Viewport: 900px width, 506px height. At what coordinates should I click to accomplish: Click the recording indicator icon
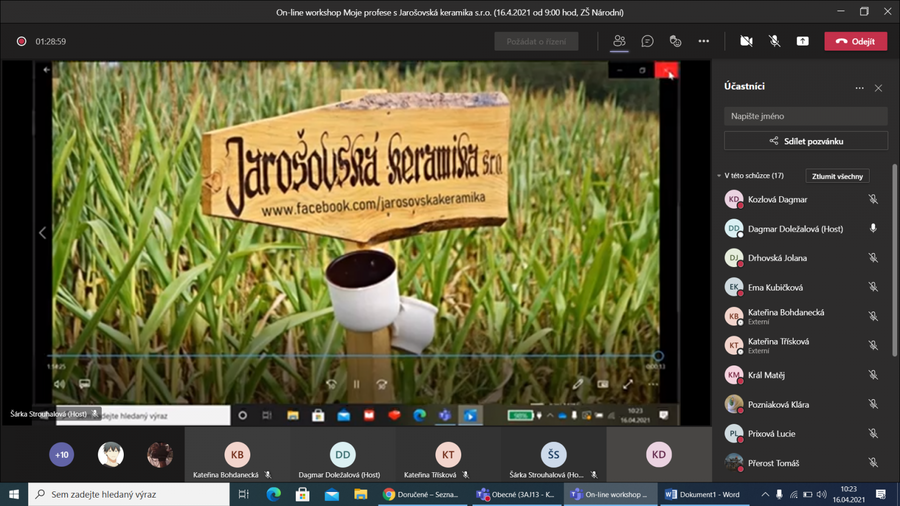[x=21, y=41]
